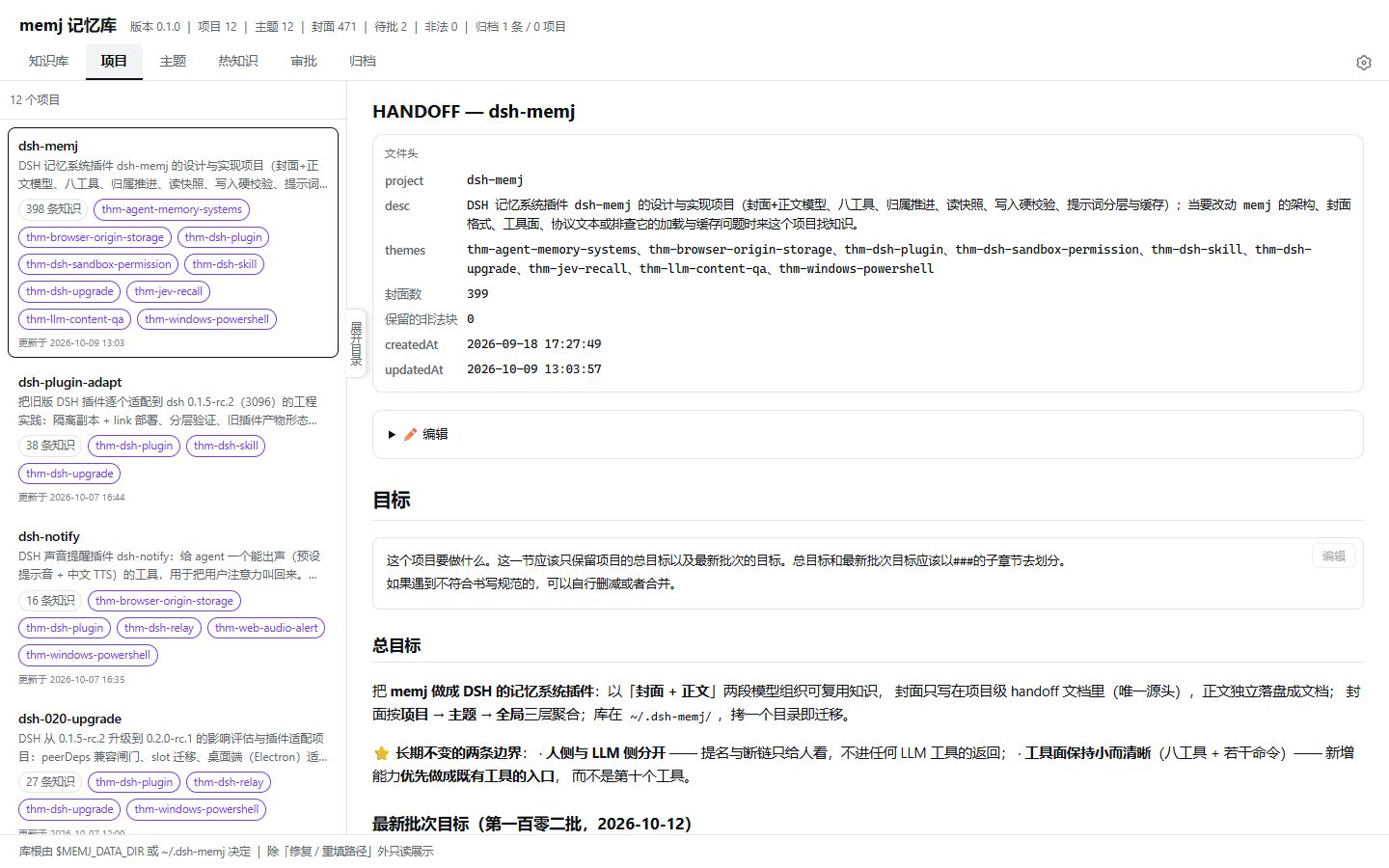Image resolution: width=1389 pixels, height=868 pixels.
Task: Click thm-browser-origin-storage tag in dsh-notify card
Action: [x=164, y=601]
